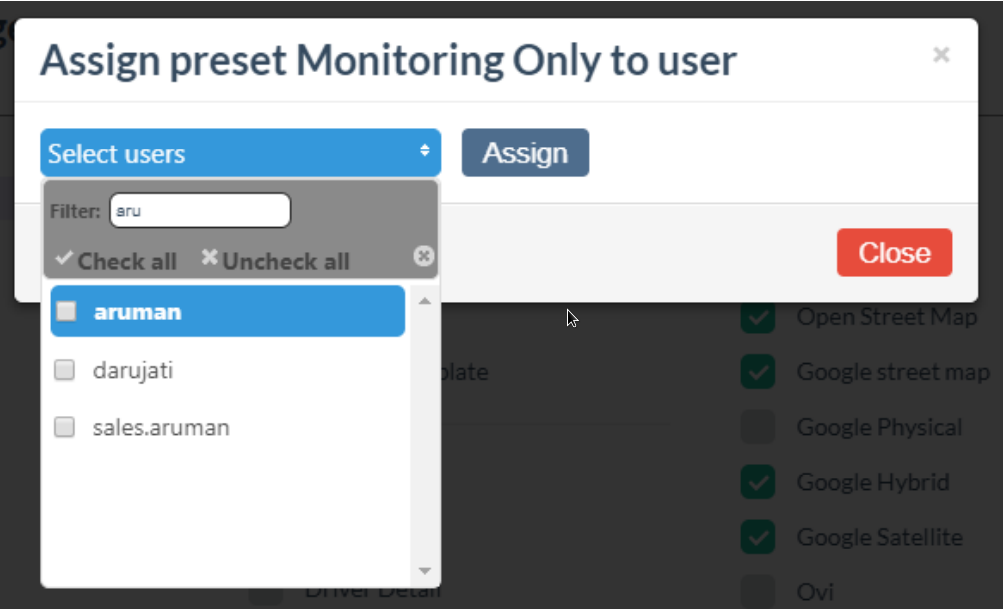Click Uncheck all in the filter header
Screen dimensions: 1003x609
[275, 261]
